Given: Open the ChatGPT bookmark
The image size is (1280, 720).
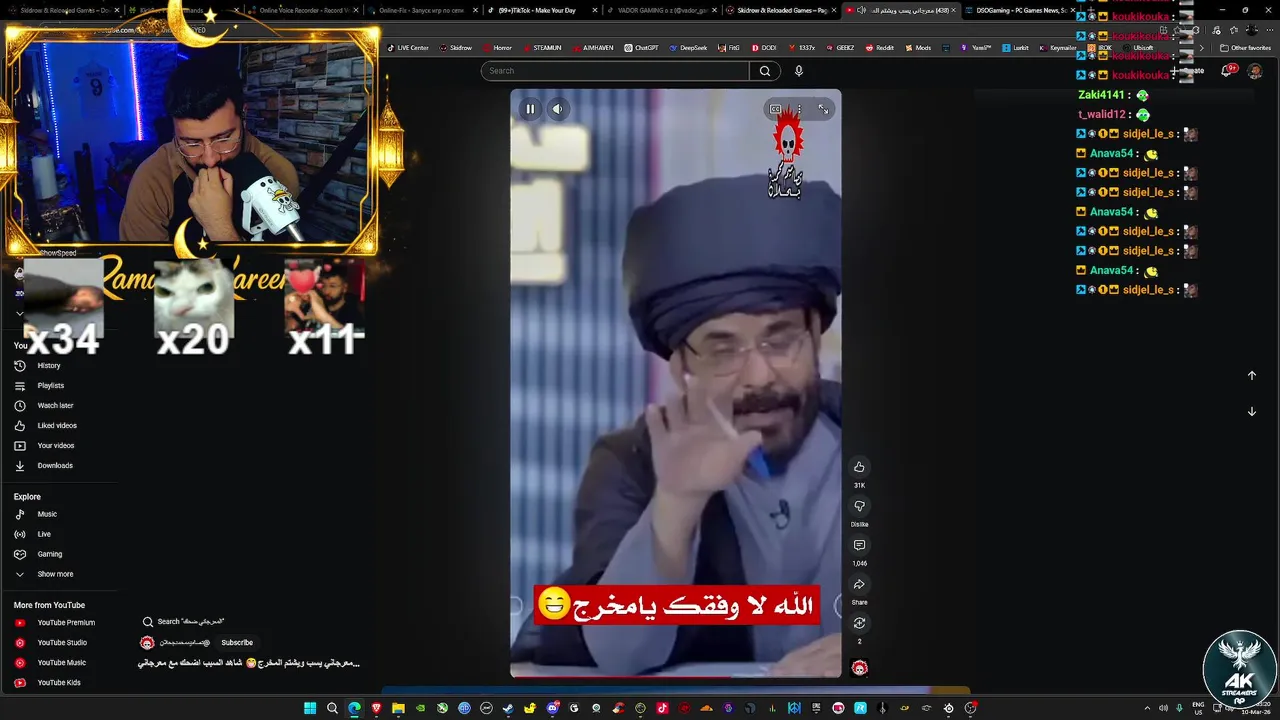Looking at the screenshot, I should pos(641,48).
